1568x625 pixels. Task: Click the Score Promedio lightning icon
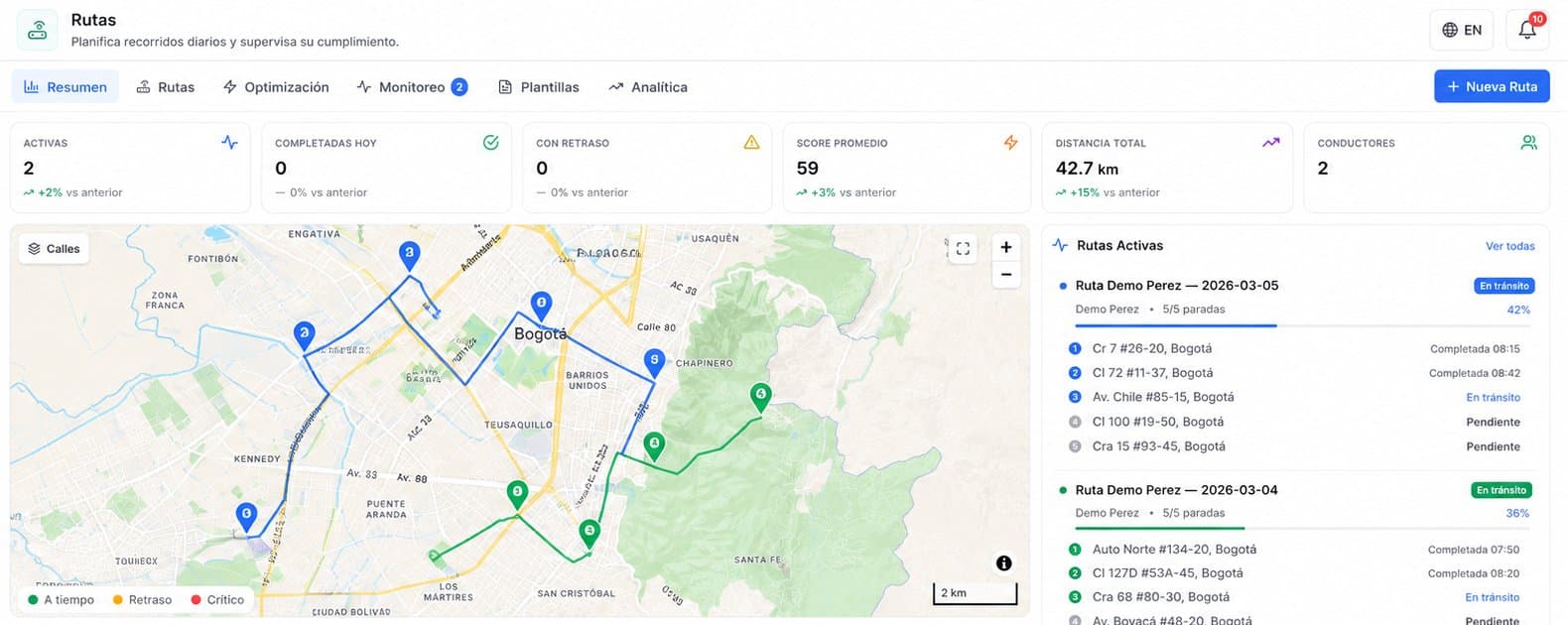1010,143
